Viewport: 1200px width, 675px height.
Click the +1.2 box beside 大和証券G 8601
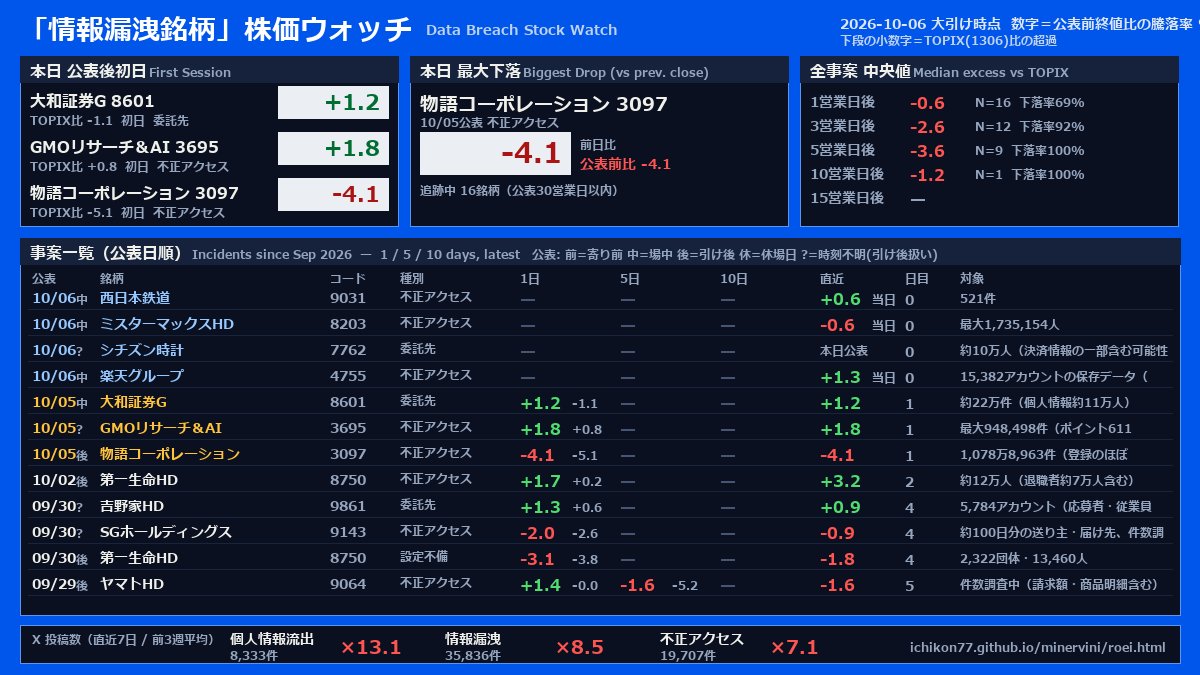pyautogui.click(x=333, y=102)
